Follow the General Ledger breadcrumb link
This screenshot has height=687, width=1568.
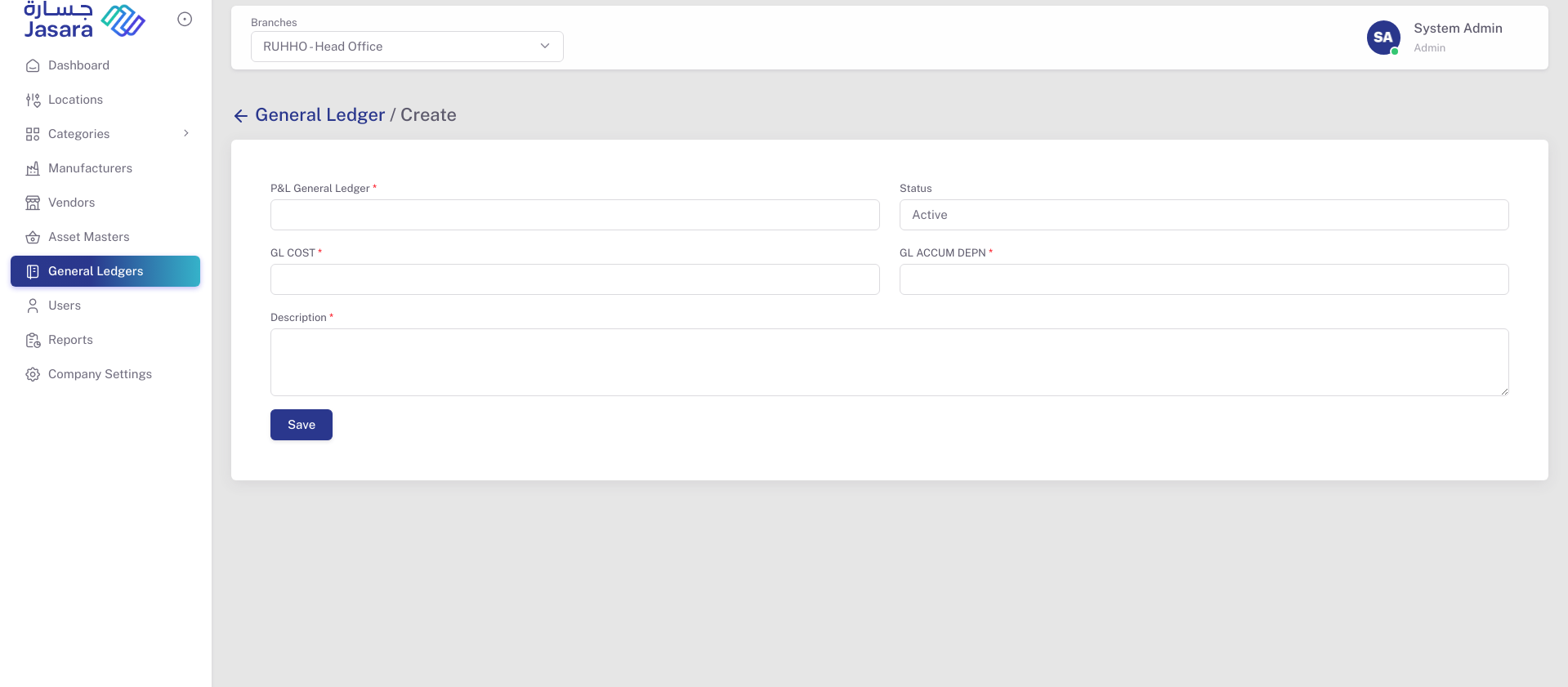(319, 115)
